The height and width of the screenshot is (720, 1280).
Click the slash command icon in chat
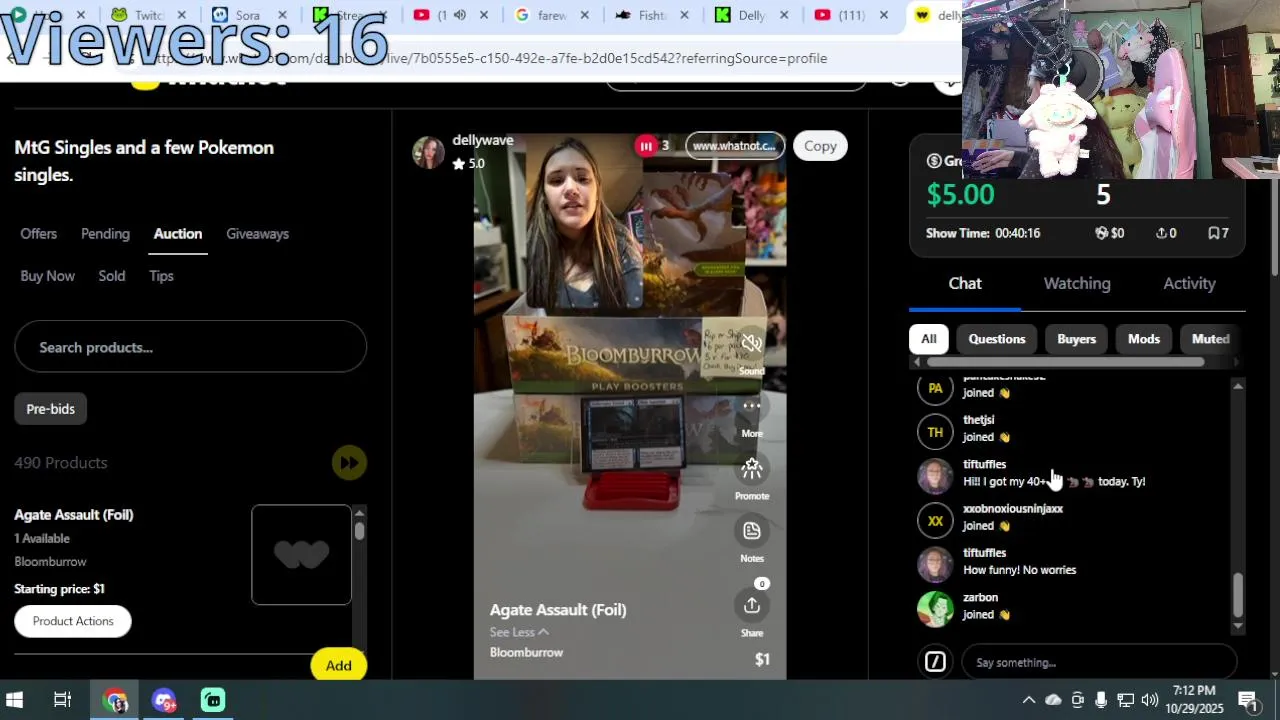[935, 662]
